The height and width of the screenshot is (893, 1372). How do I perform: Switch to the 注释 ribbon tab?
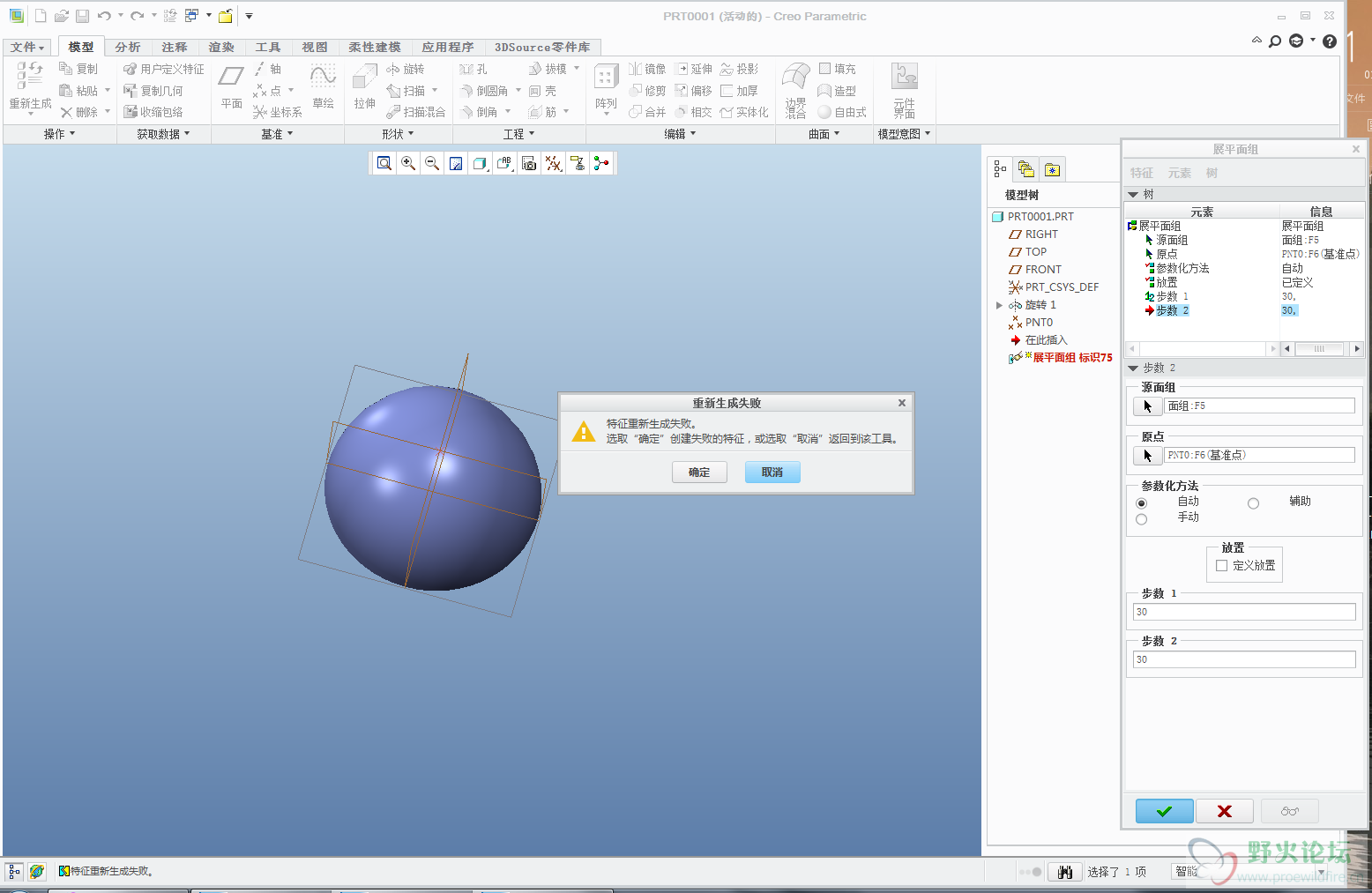pos(175,48)
